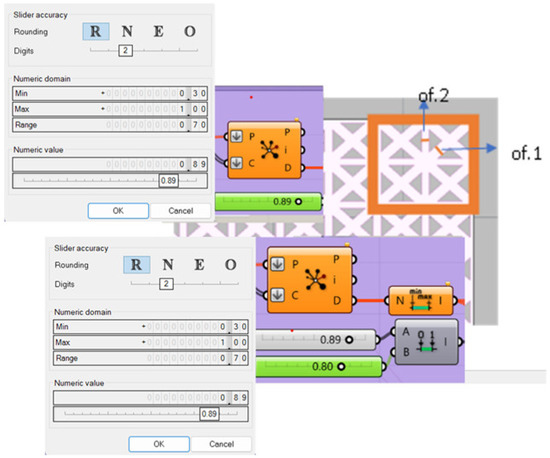Click the Closest Point star icon on upper component
Image resolution: width=550 pixels, height=458 pixels.
[269, 150]
